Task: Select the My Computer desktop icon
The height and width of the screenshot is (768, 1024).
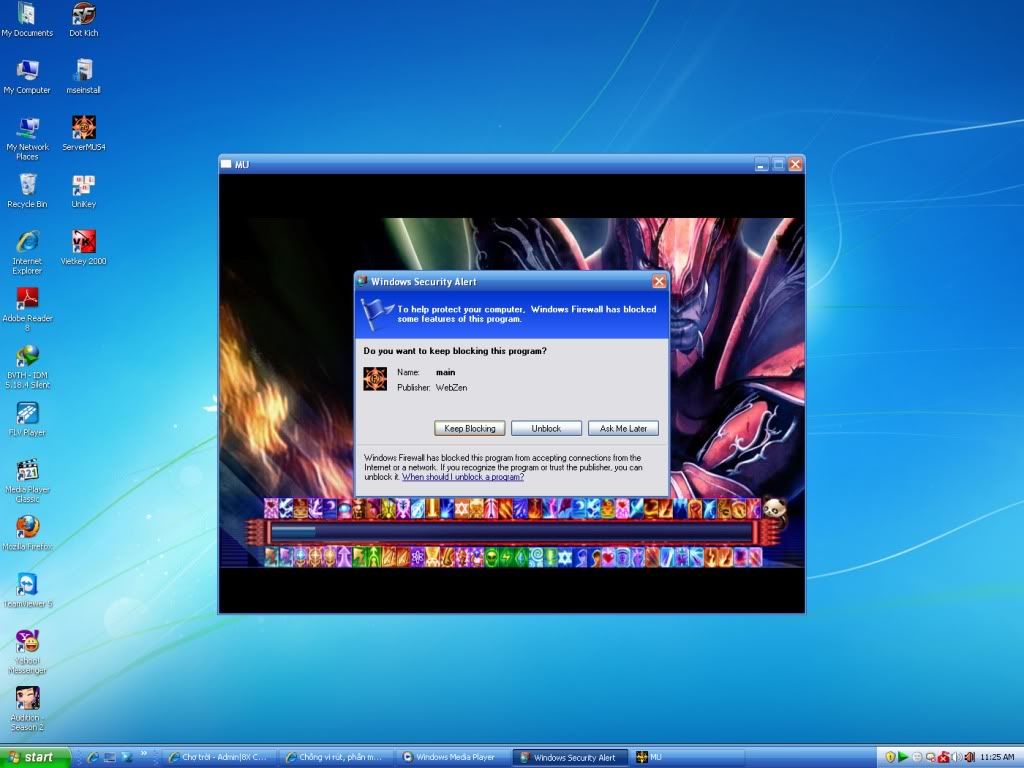Action: coord(27,76)
